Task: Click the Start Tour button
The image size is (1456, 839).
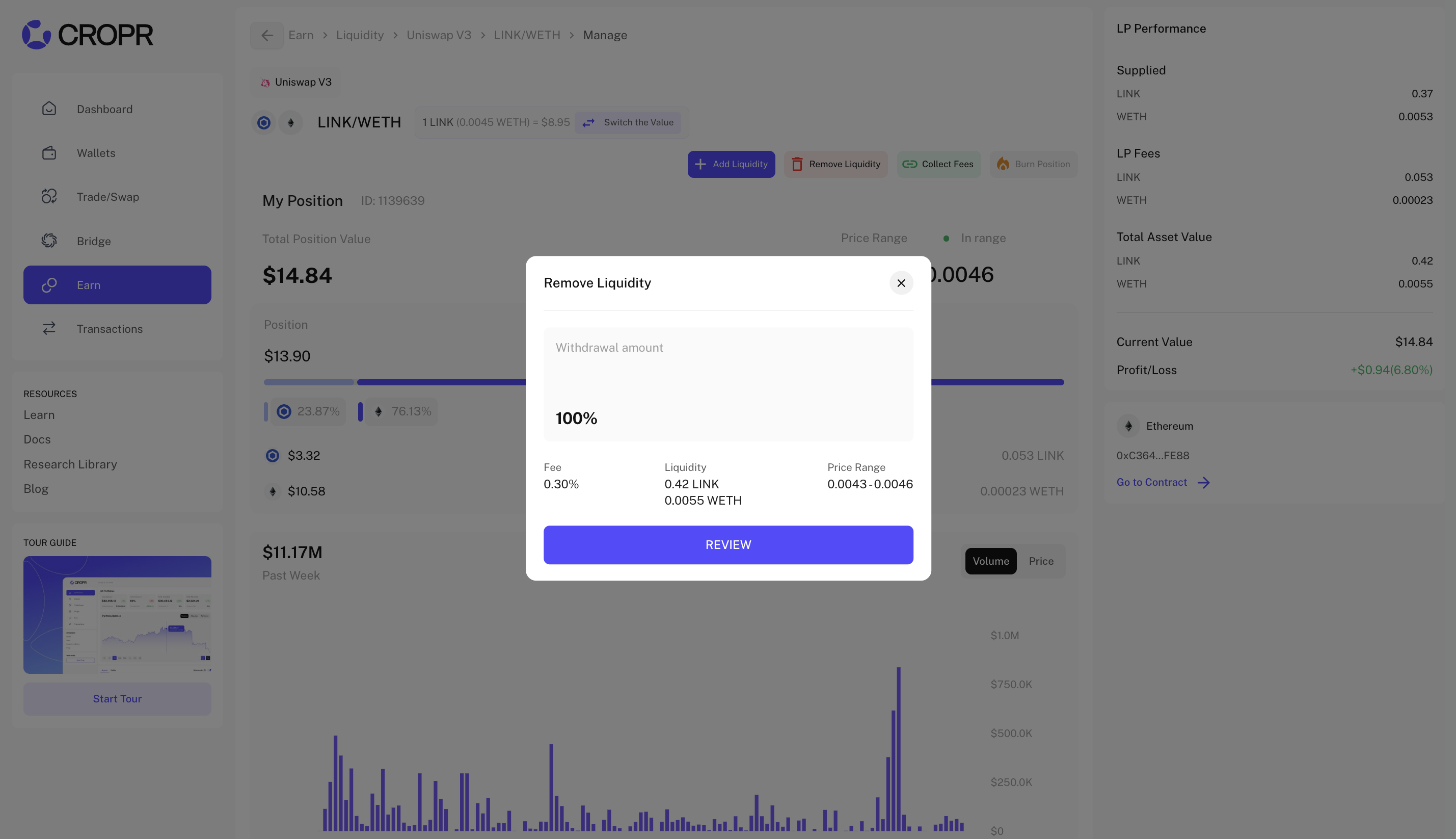Action: tap(117, 699)
